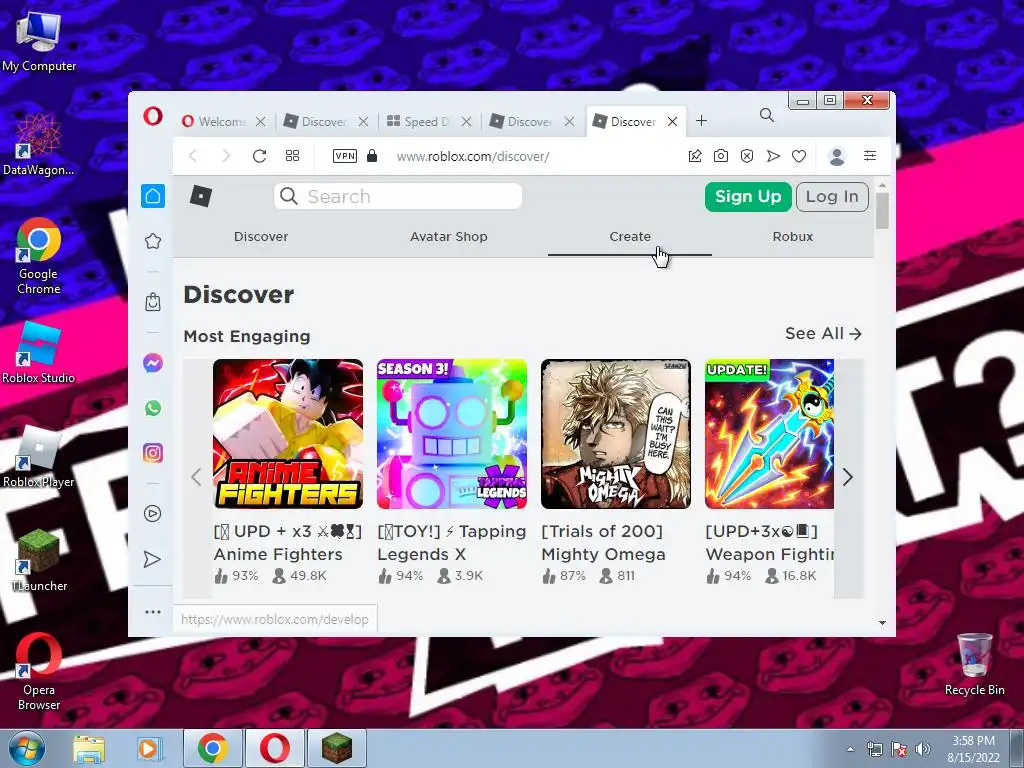Open WhatsApp in the Opera sidebar
This screenshot has width=1024, height=768.
click(153, 408)
